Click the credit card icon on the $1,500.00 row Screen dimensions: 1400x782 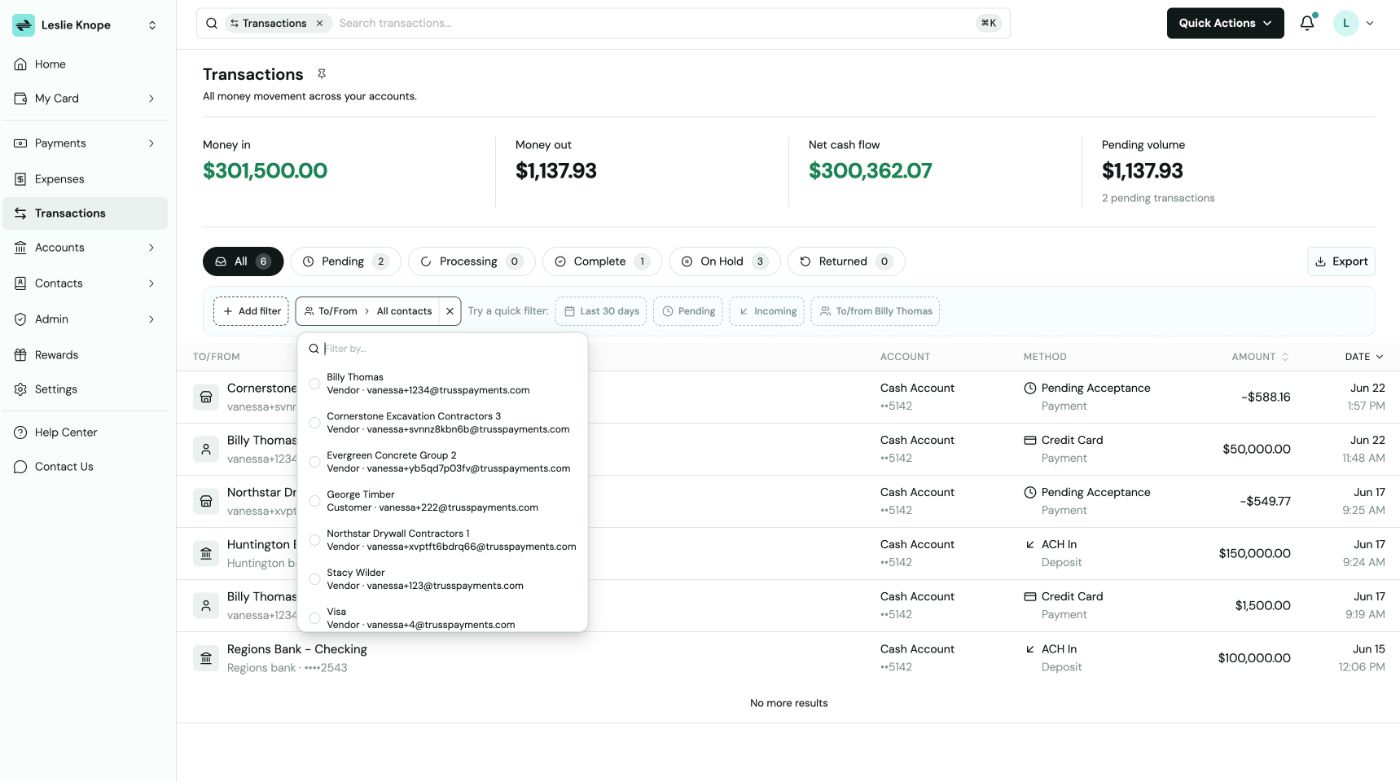coord(1030,597)
